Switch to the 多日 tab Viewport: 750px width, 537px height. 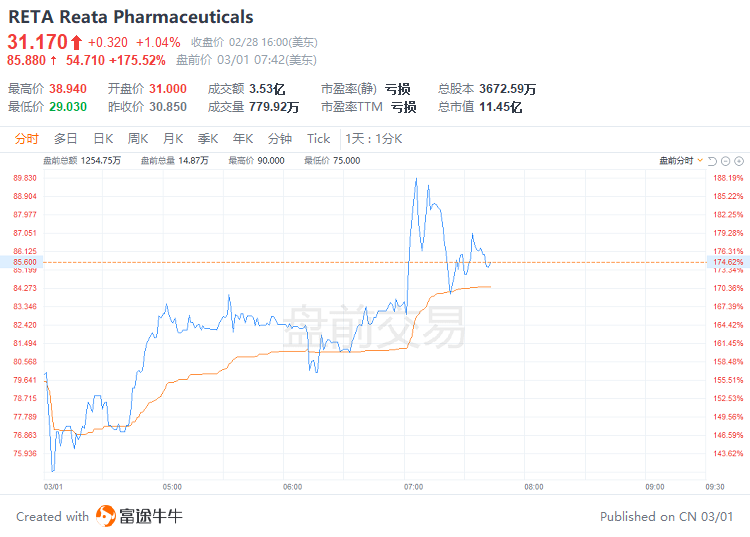(66, 139)
